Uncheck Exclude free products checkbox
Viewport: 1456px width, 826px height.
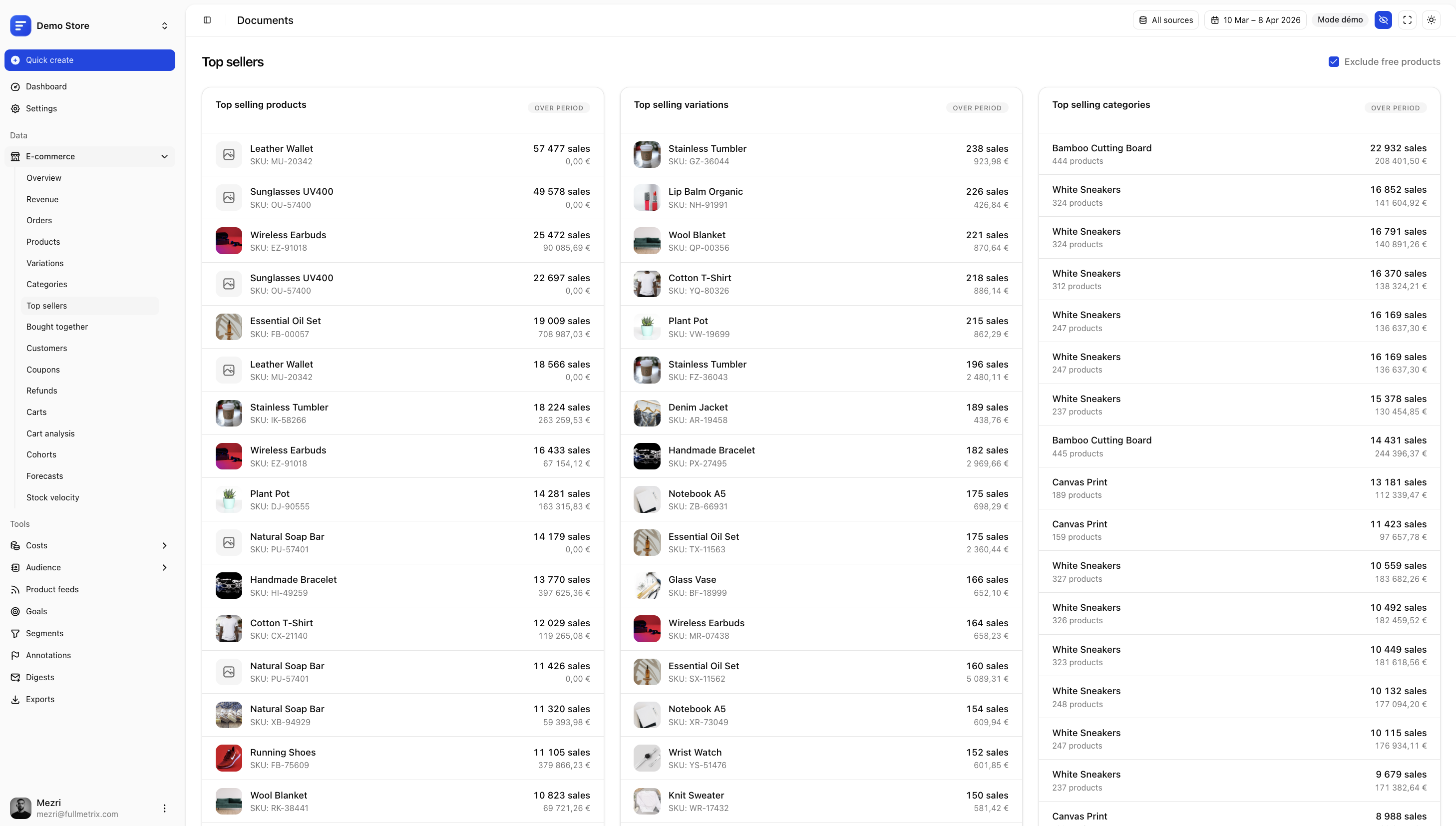tap(1334, 62)
